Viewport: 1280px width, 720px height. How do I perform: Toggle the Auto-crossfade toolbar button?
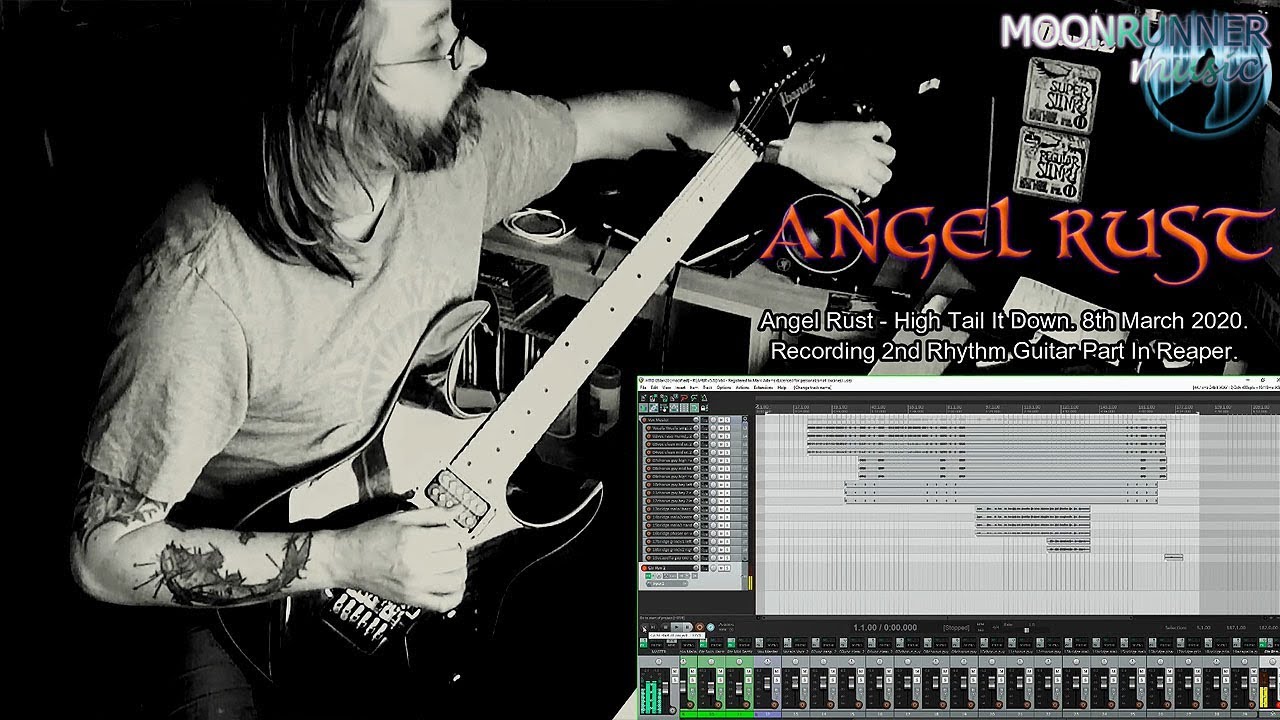[x=643, y=408]
